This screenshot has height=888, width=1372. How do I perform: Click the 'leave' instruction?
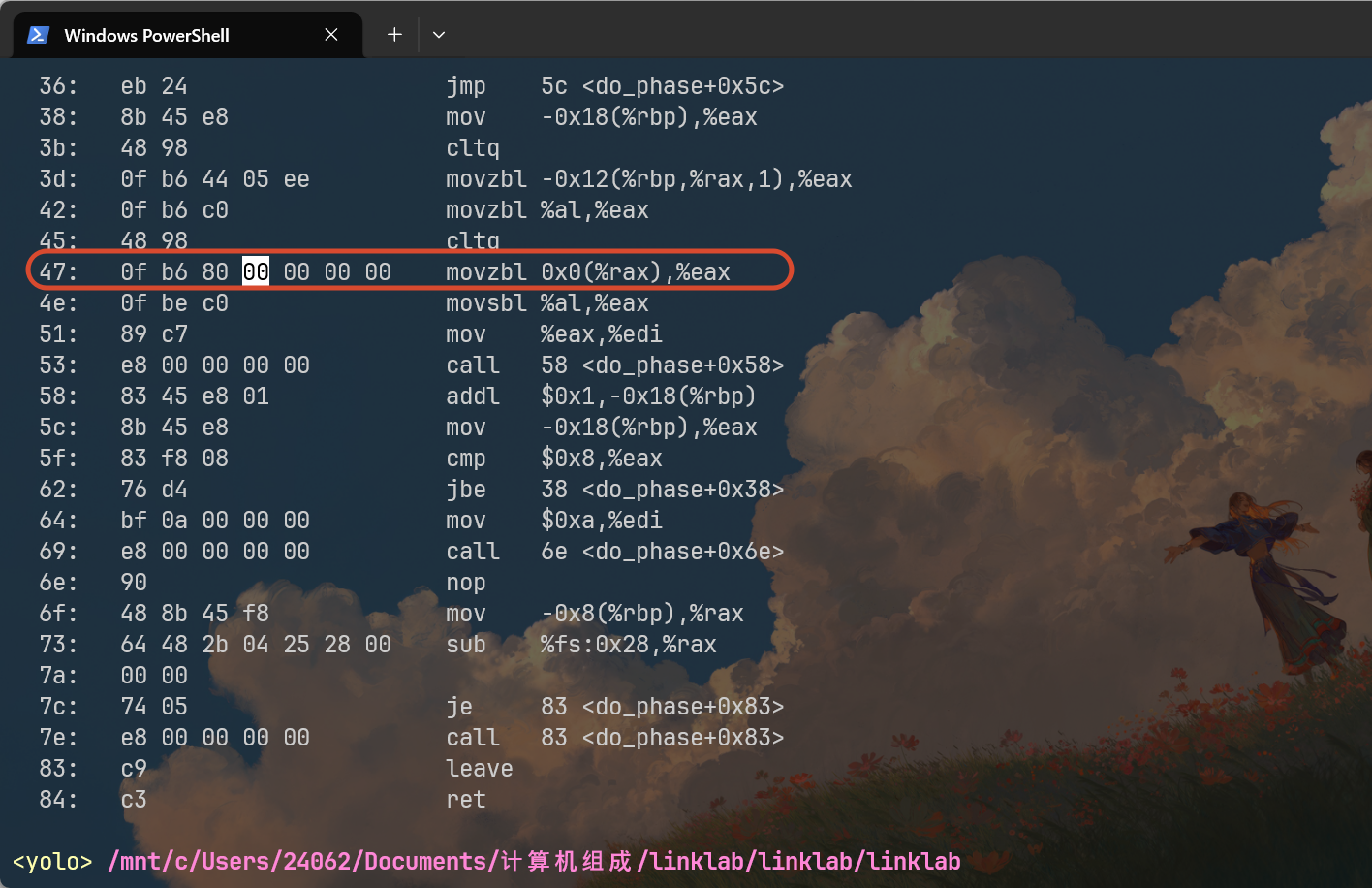click(480, 769)
